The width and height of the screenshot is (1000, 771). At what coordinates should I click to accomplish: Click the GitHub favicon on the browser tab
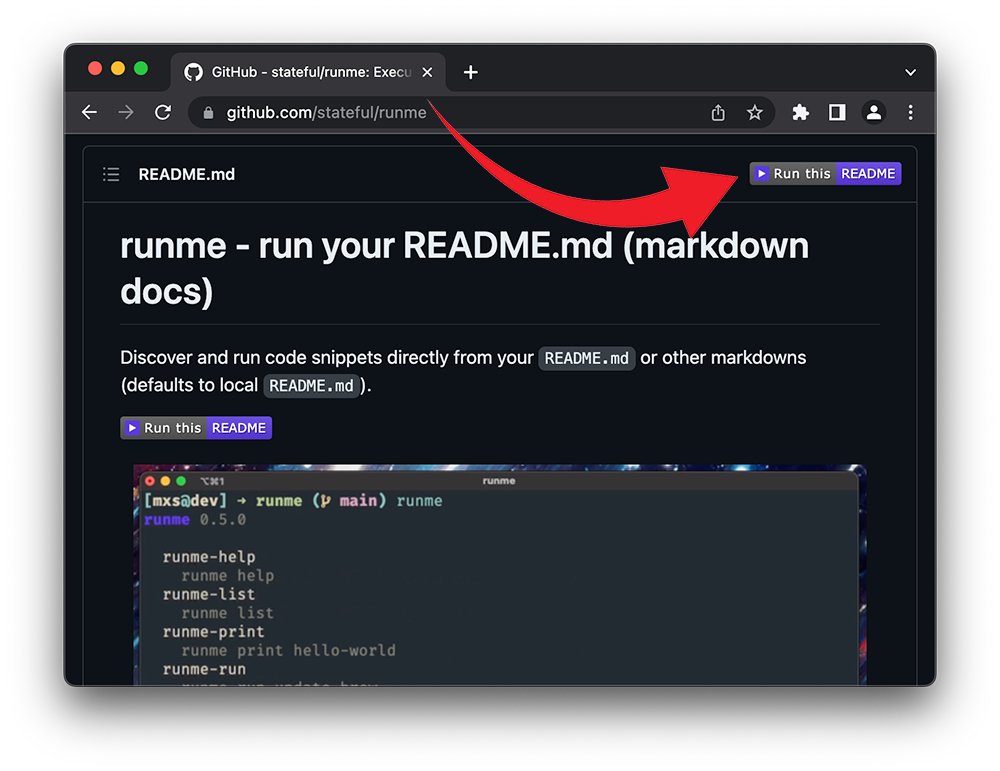tap(193, 71)
